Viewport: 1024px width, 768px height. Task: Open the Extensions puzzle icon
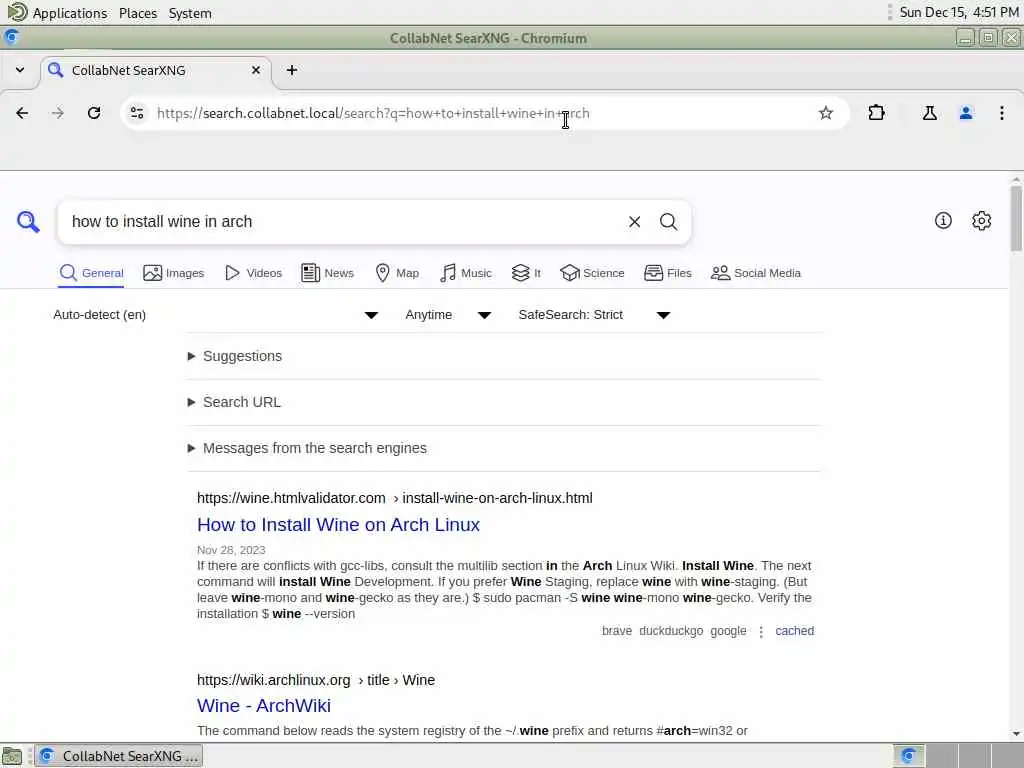(x=876, y=113)
